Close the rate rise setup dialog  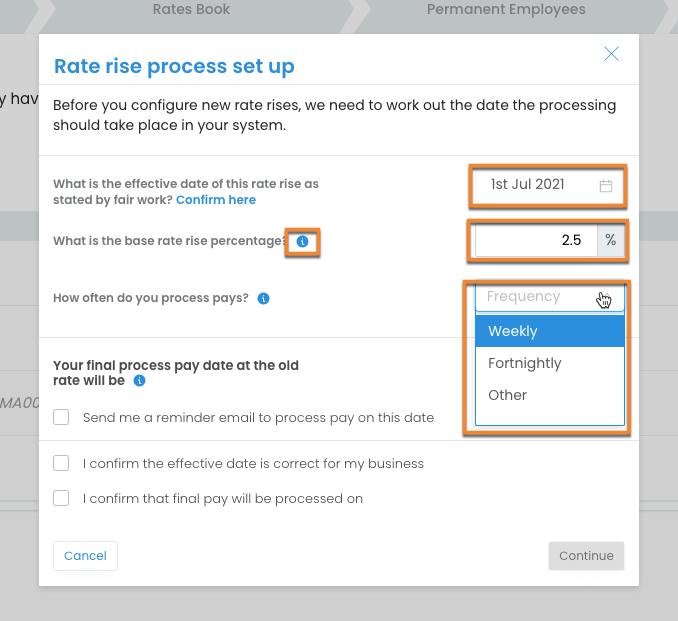coord(611,54)
